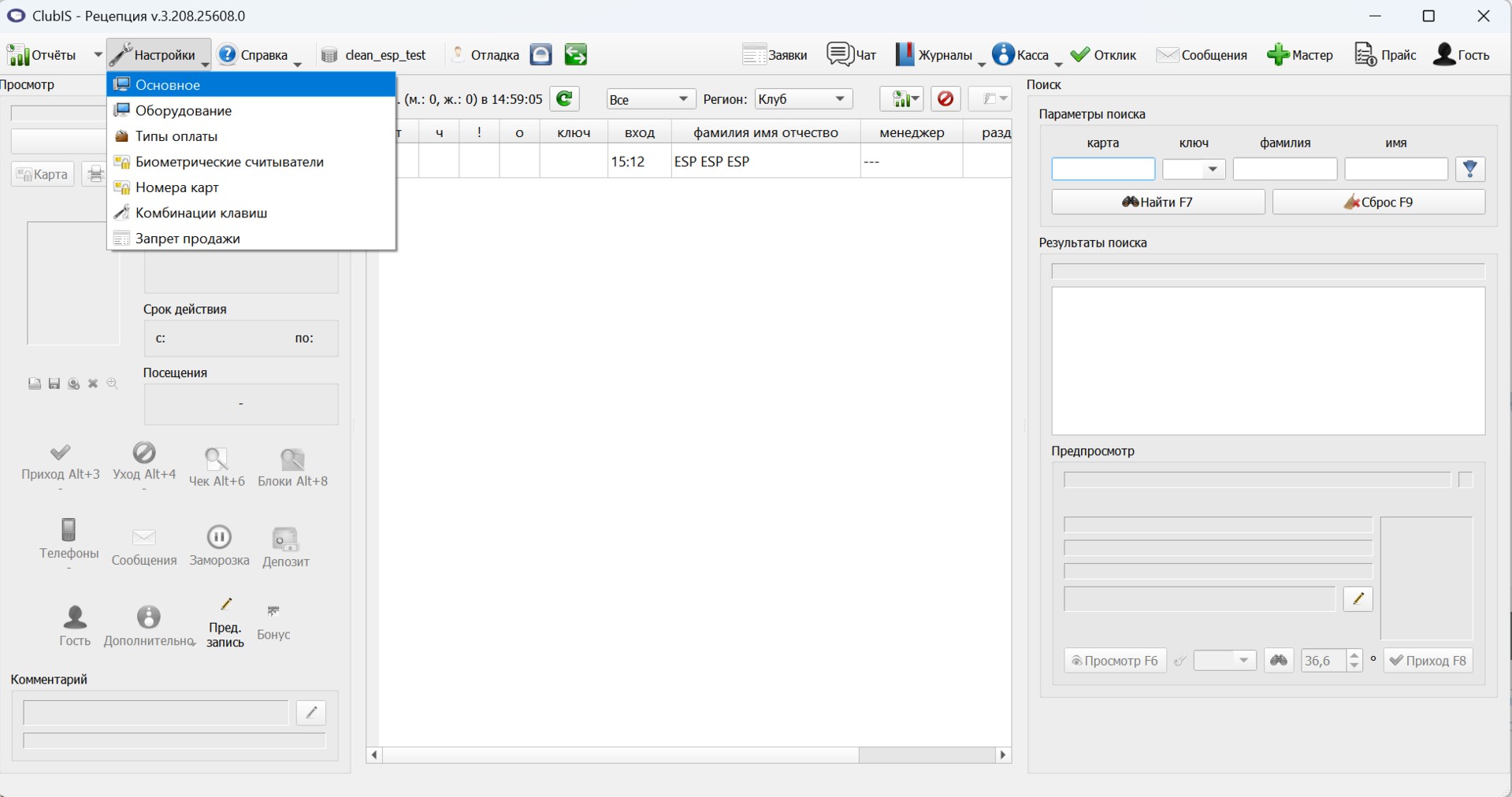Click the Карта button

click(43, 174)
